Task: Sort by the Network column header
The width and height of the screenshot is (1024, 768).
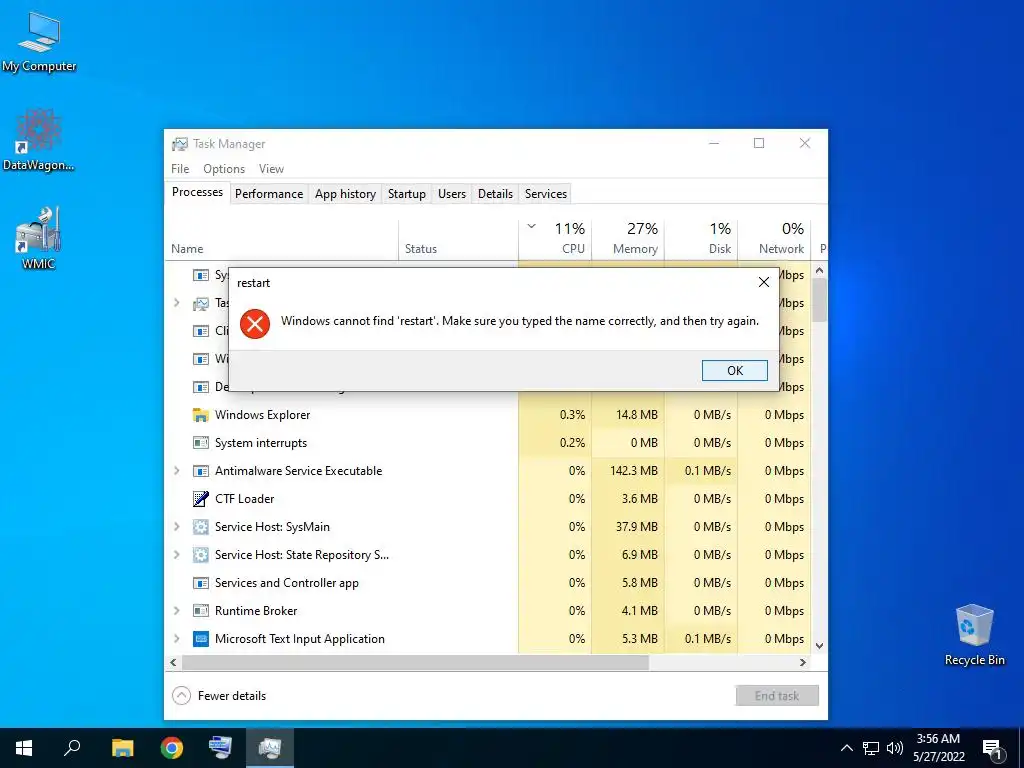Action: coord(775,239)
